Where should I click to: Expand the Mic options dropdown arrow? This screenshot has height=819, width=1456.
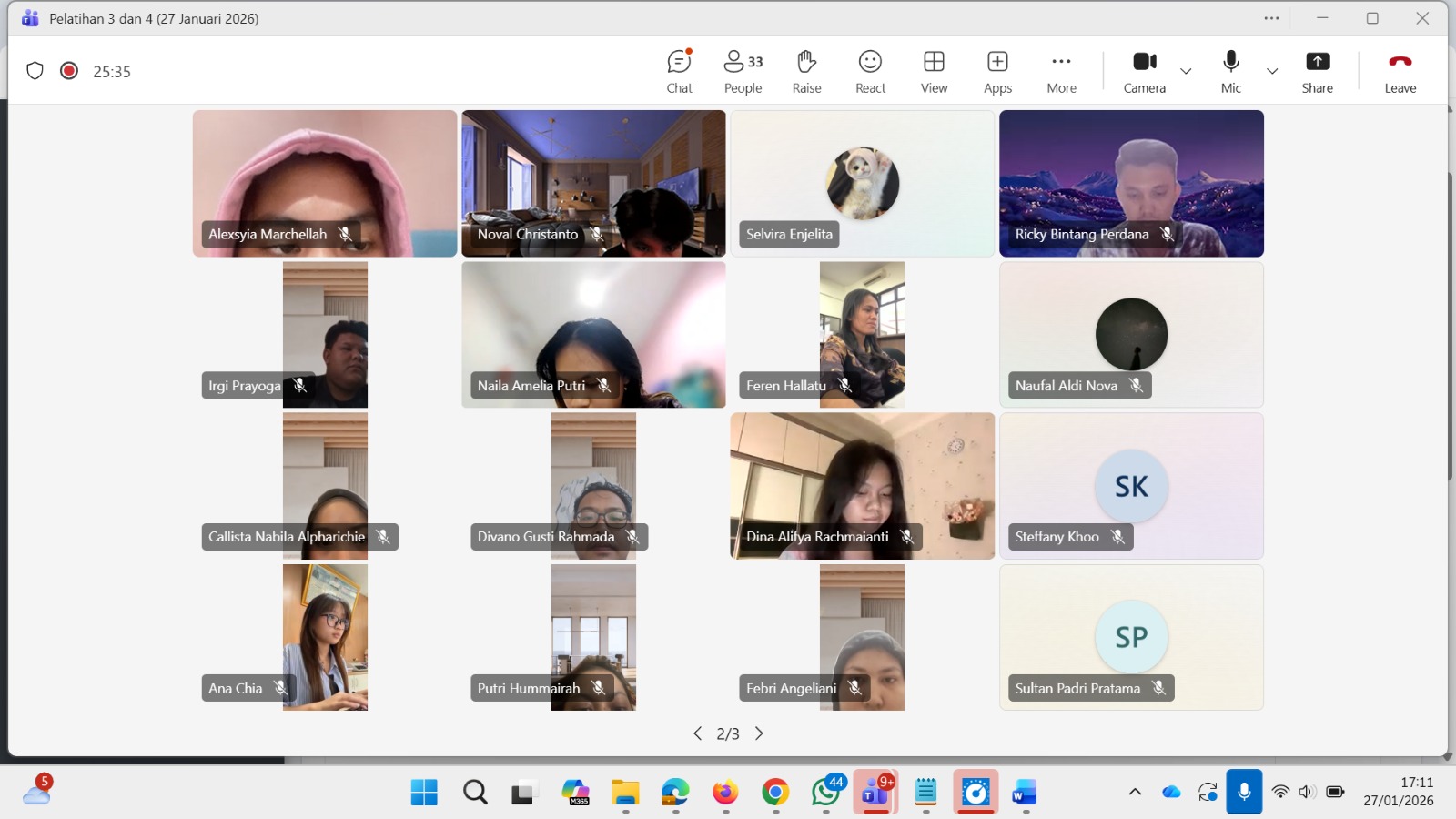[x=1272, y=71]
